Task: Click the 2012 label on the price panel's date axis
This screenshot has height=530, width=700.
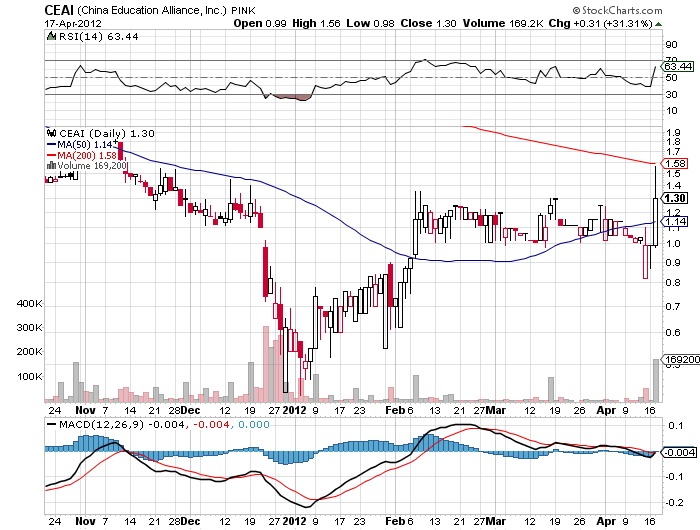Action: tap(295, 410)
